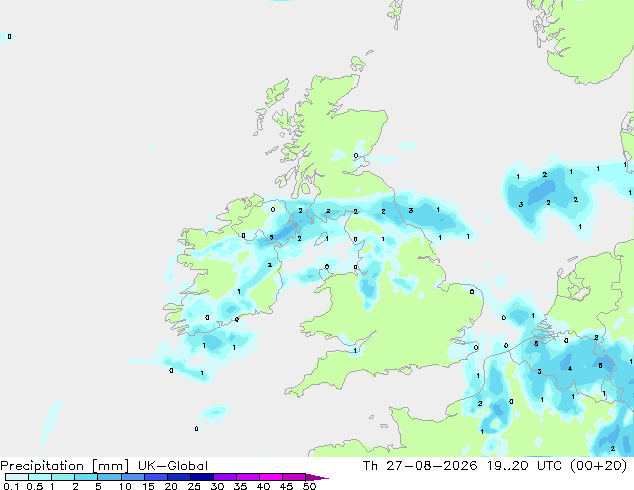Click the '10' legend scale label
Image resolution: width=634 pixels, height=490 pixels.
coord(125,486)
